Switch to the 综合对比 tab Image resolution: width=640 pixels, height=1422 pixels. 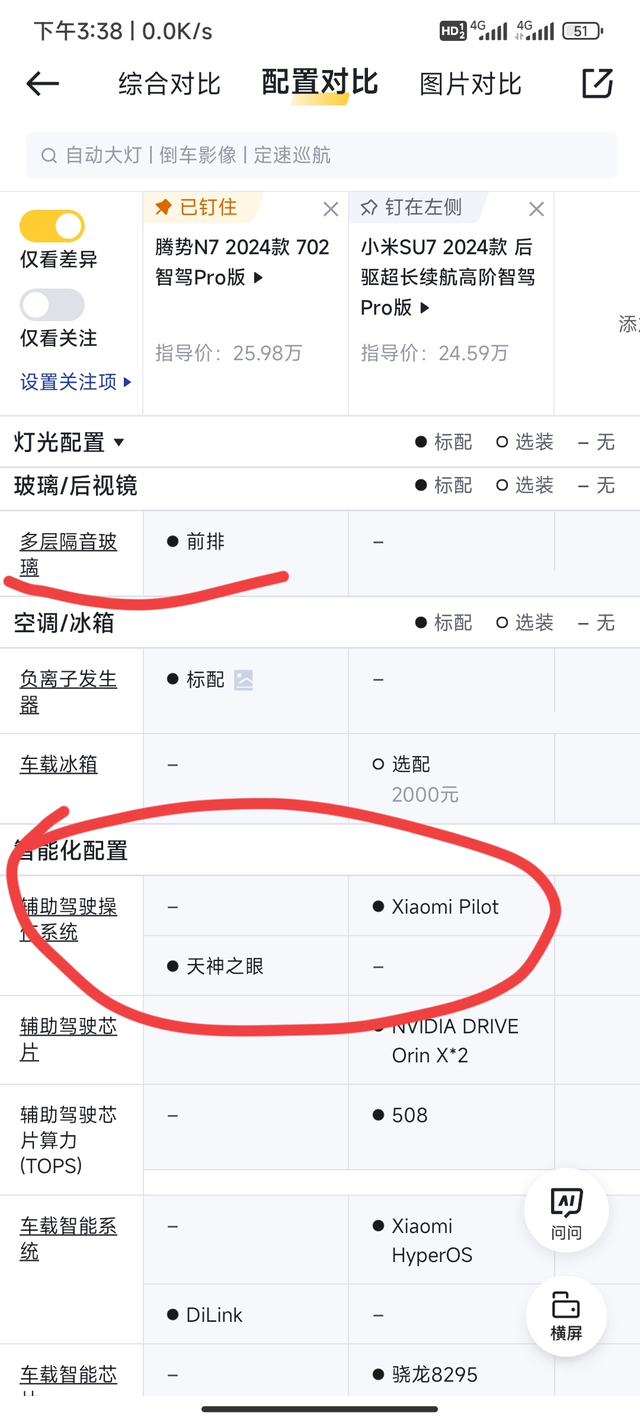[x=169, y=84]
